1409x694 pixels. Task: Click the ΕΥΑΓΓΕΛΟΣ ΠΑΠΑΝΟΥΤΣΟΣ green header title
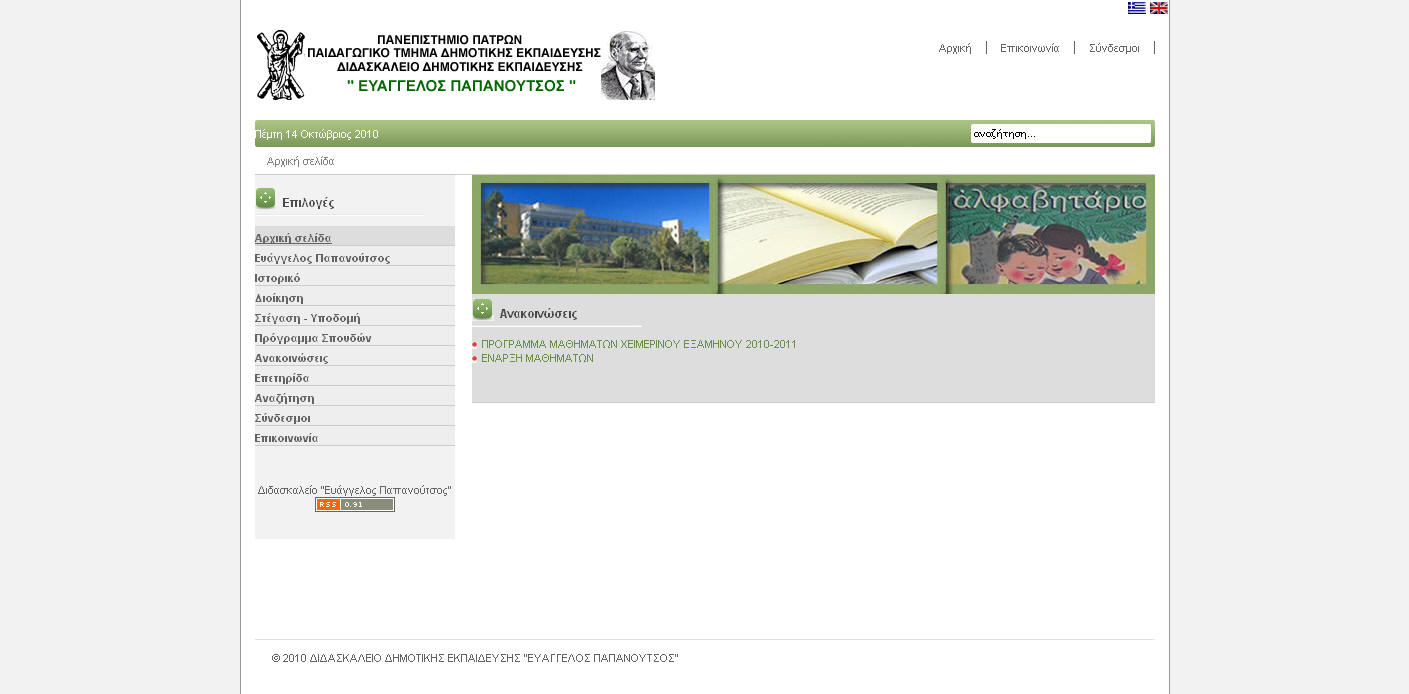tap(461, 86)
